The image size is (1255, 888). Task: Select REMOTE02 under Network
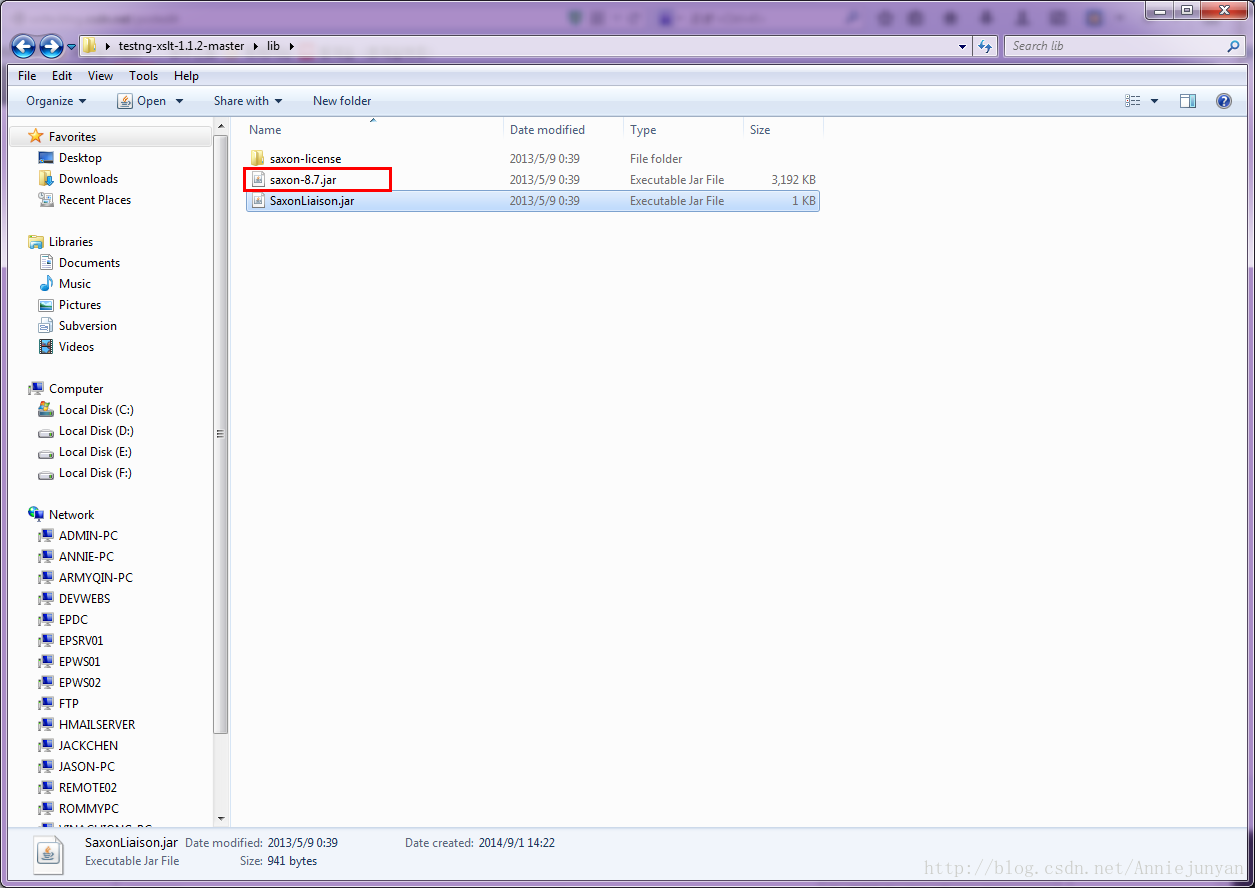coord(88,788)
